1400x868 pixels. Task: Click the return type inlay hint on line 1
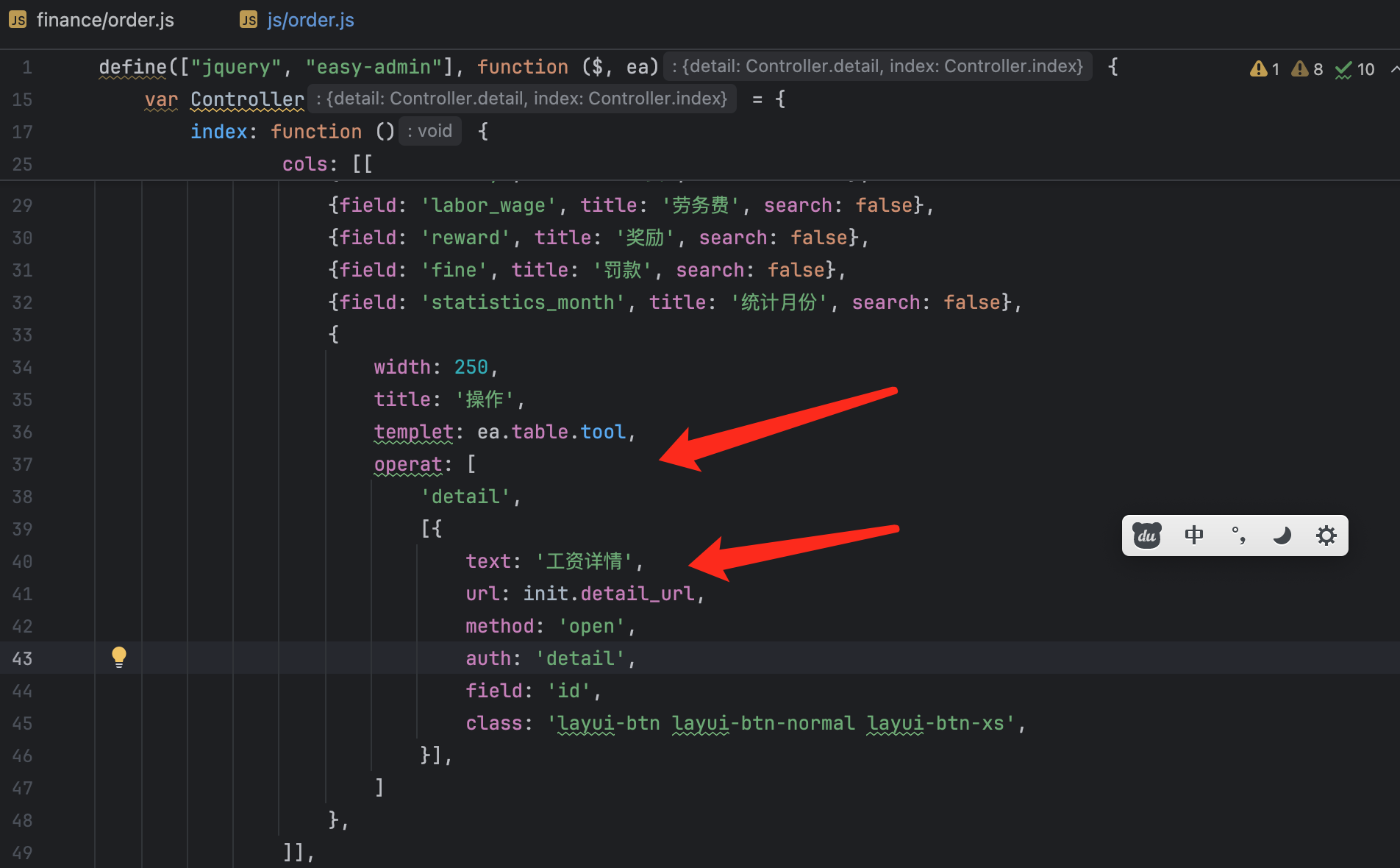click(878, 66)
